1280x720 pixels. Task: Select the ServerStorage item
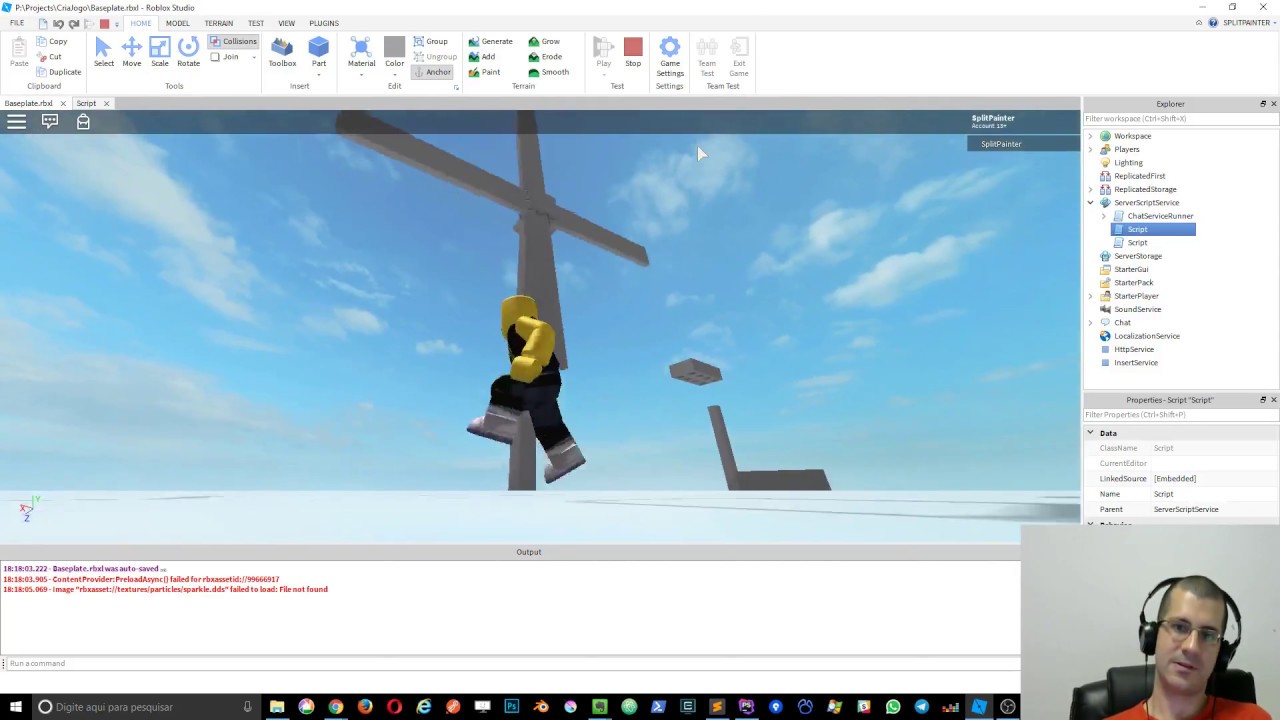(x=1138, y=256)
